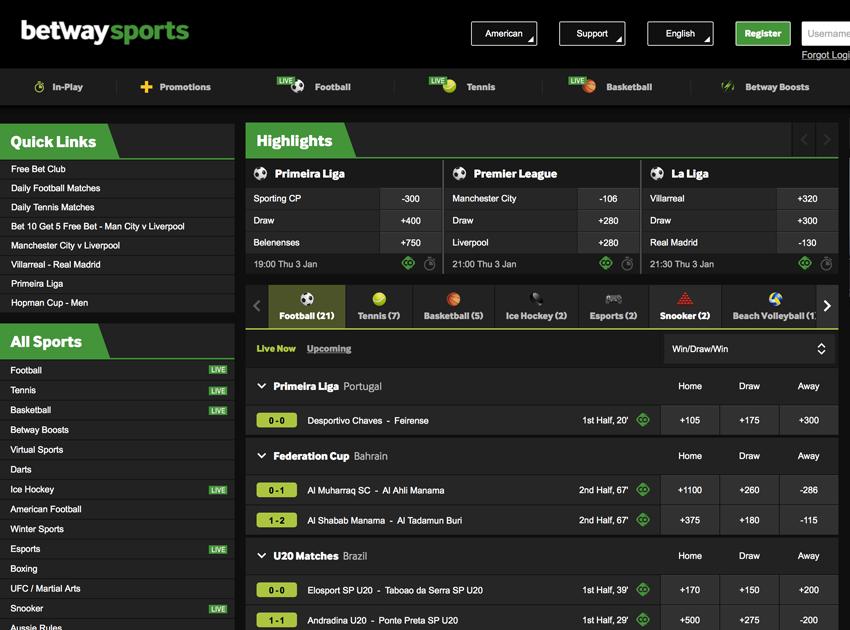Click eye icon for Elosport SP U20 match
Image resolution: width=850 pixels, height=630 pixels.
point(643,589)
